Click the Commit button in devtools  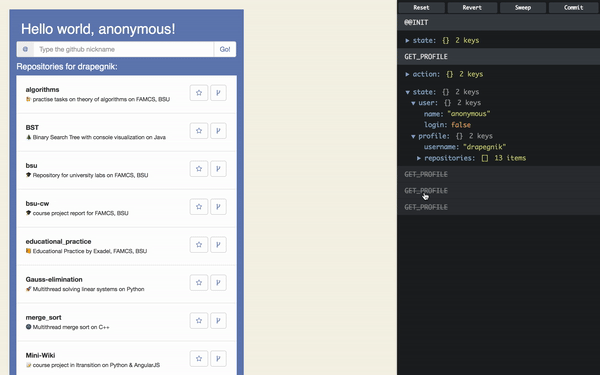click(574, 7)
